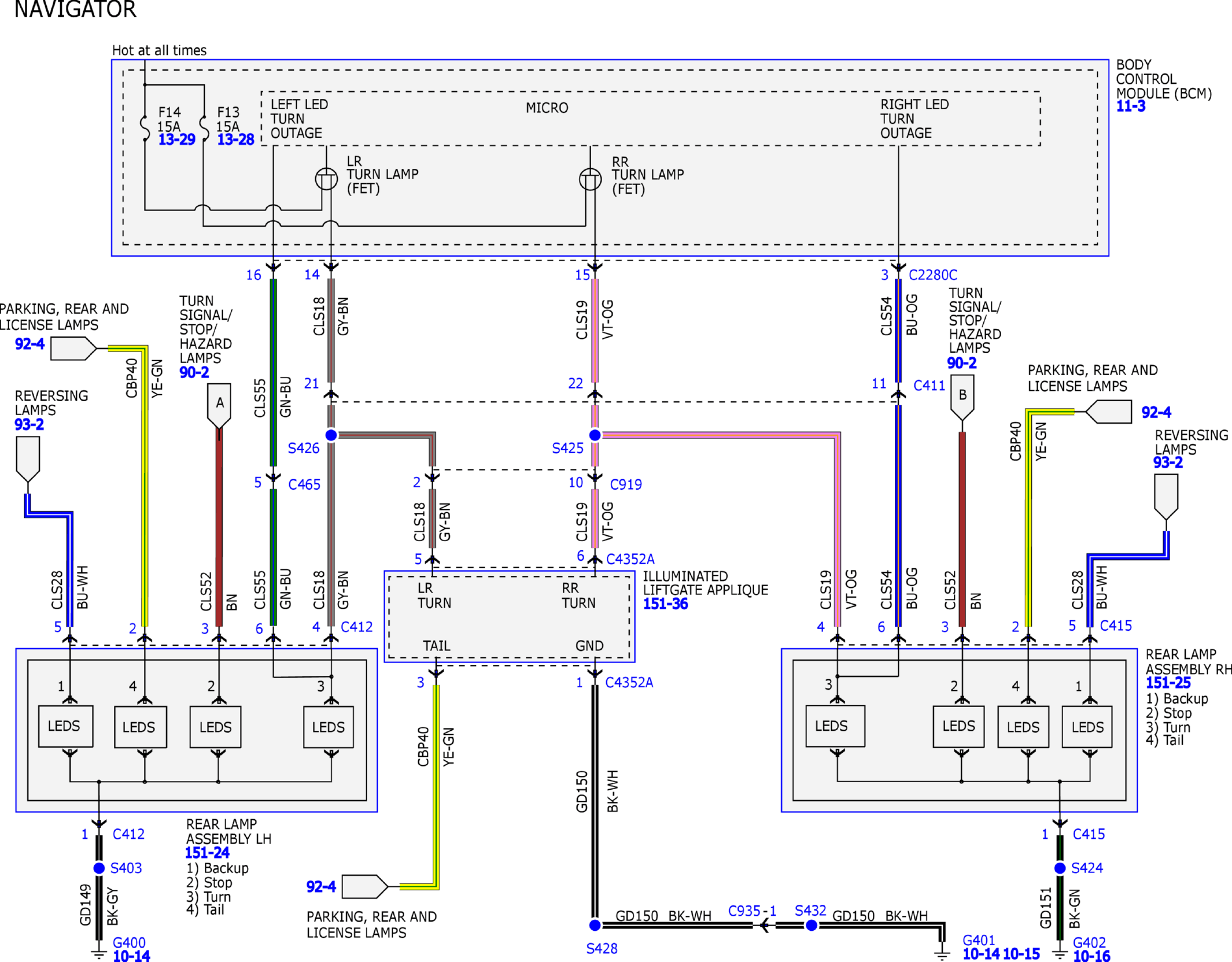Click off-page connector arrow B
The image size is (1232, 962).
tap(962, 397)
